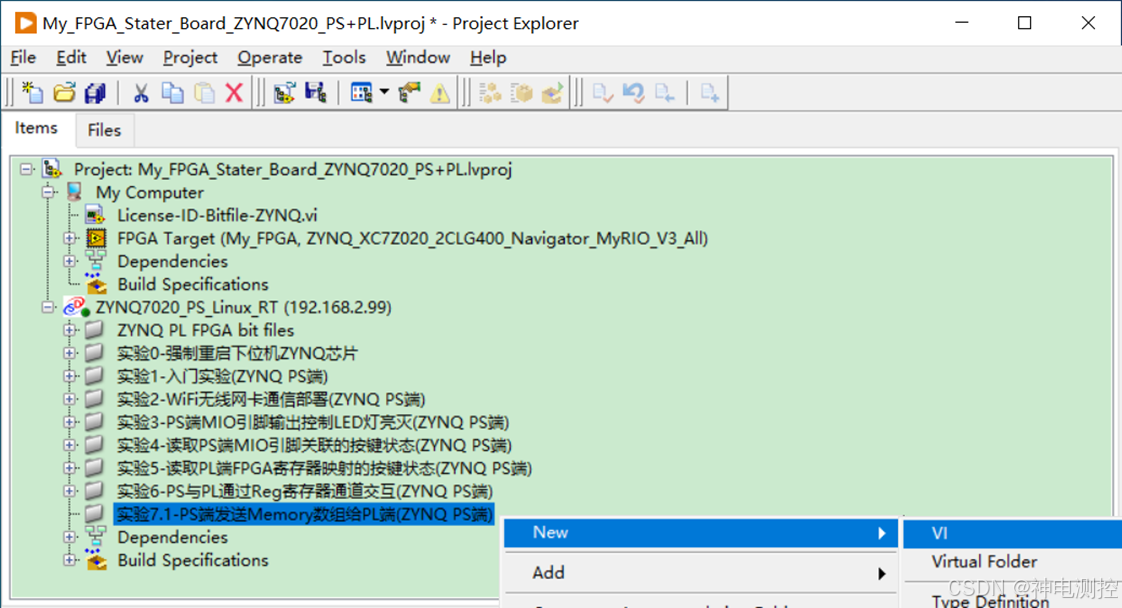
Task: Click the My Computer icon
Action: tap(74, 192)
